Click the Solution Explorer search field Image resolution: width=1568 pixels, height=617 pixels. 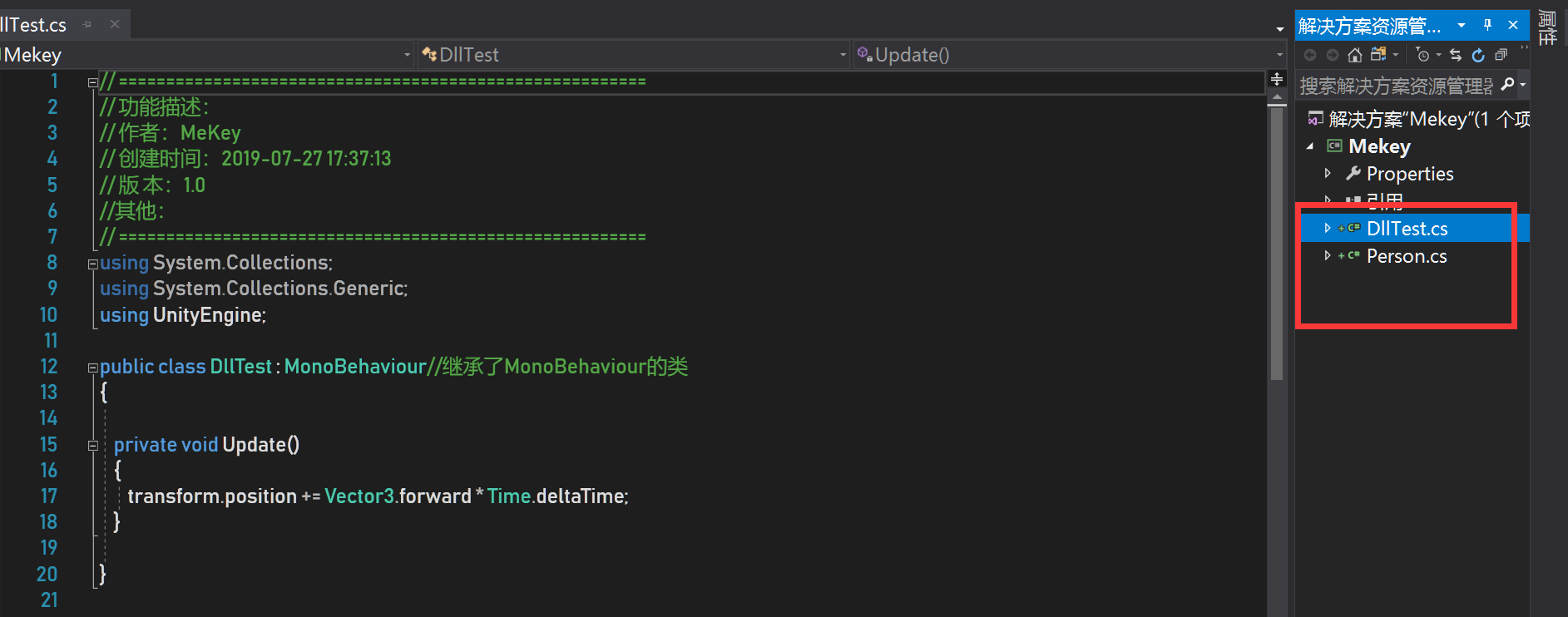1397,85
